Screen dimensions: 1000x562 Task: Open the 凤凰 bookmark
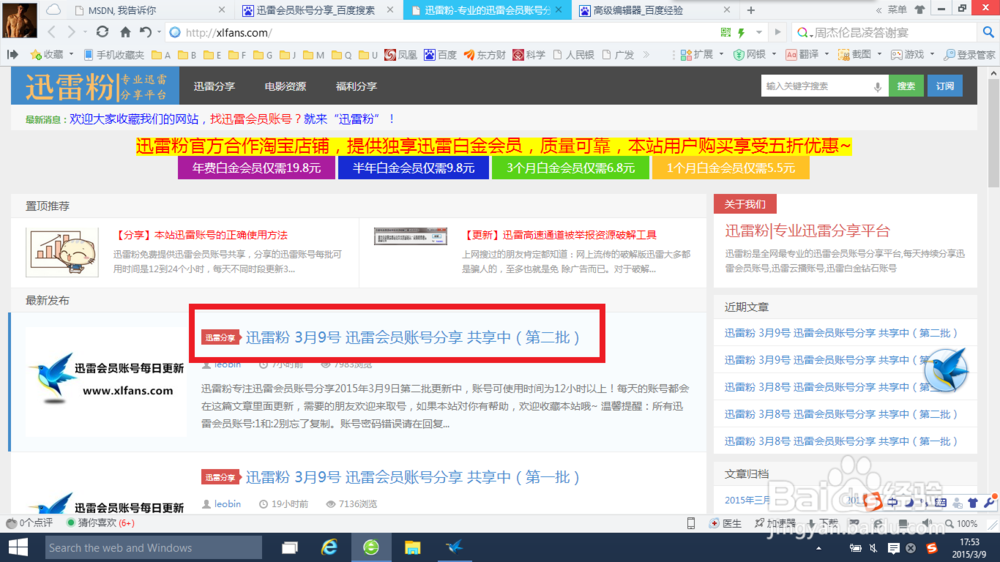(x=401, y=55)
